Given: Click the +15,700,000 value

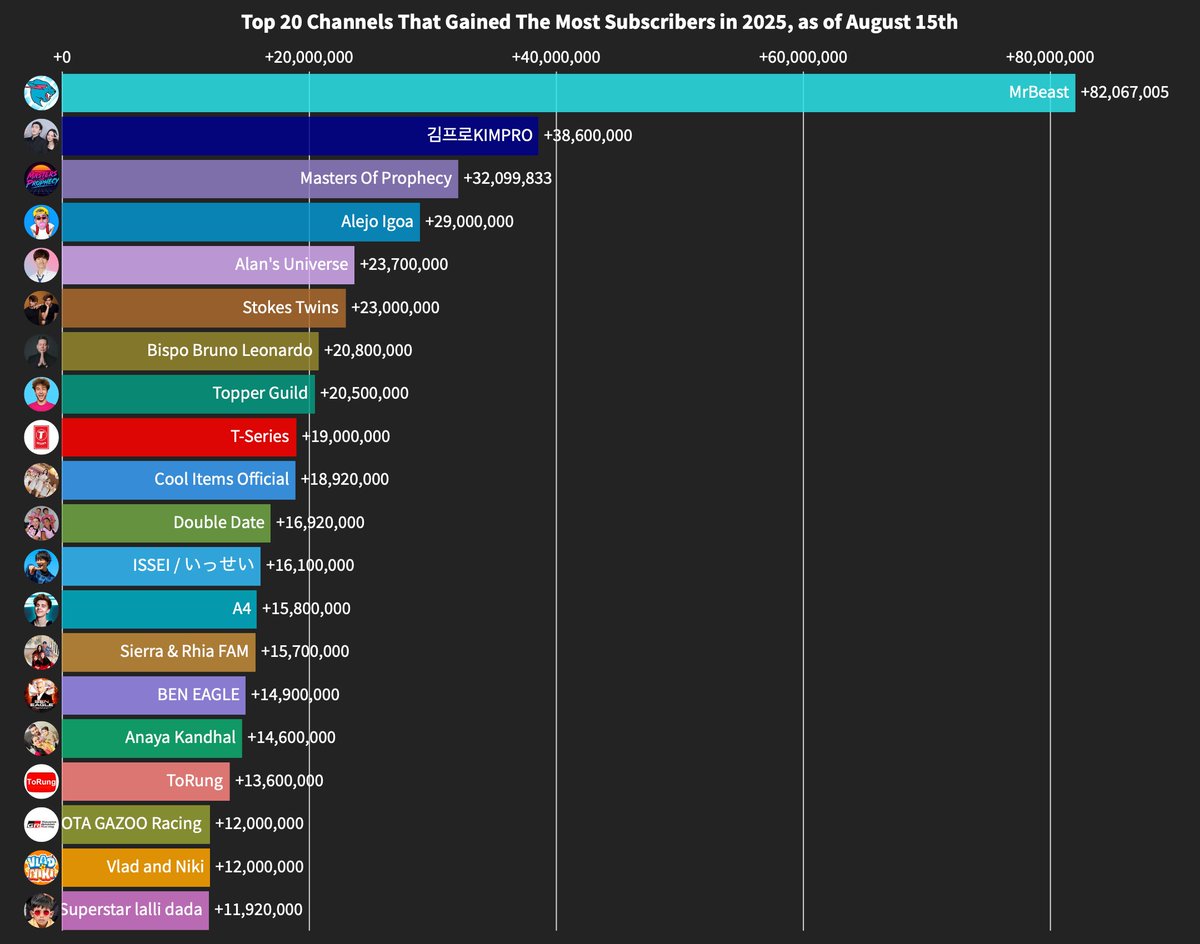Looking at the screenshot, I should click(305, 652).
